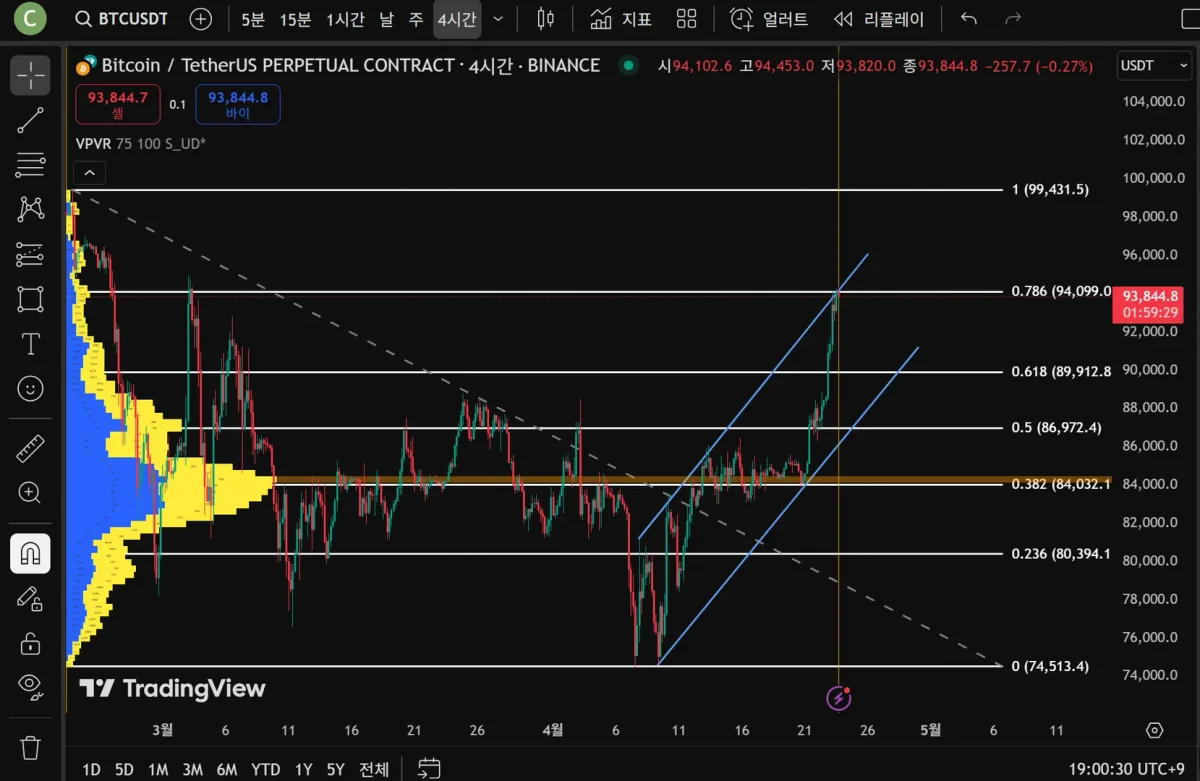This screenshot has width=1200, height=781.
Task: Click the red 셀 sell button
Action: [117, 104]
